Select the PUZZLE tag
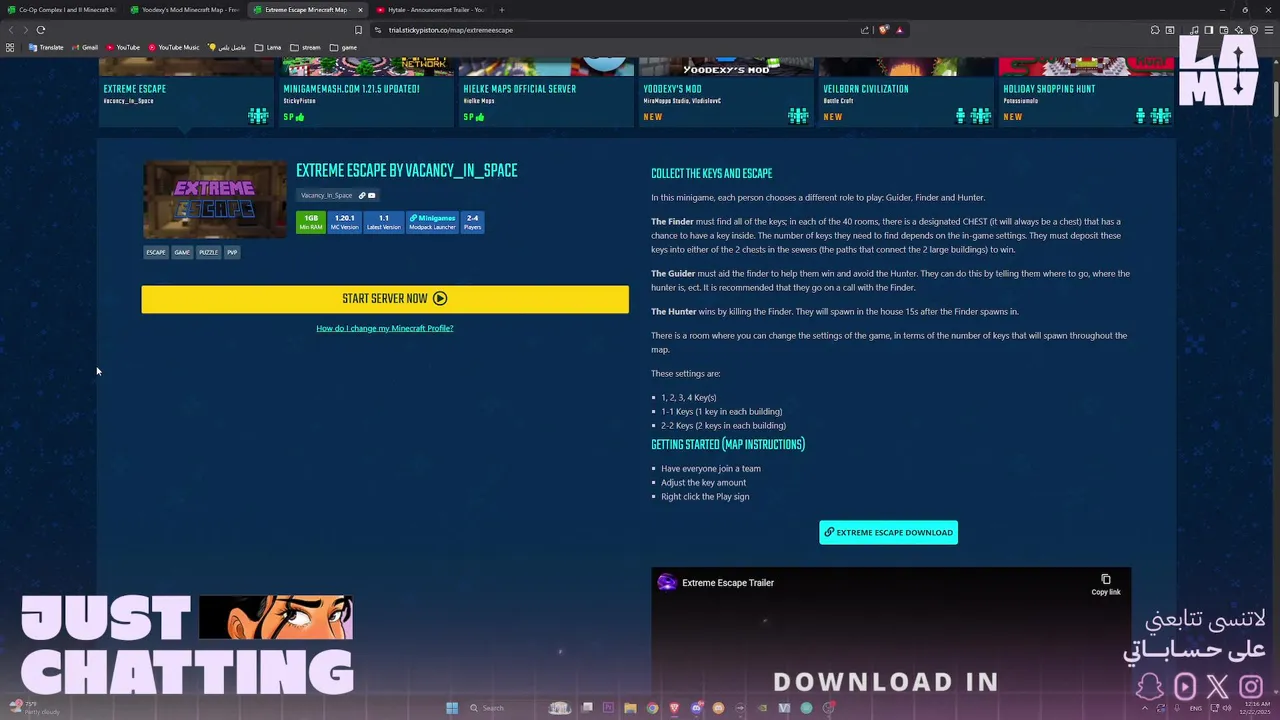1280x720 pixels. 208,252
